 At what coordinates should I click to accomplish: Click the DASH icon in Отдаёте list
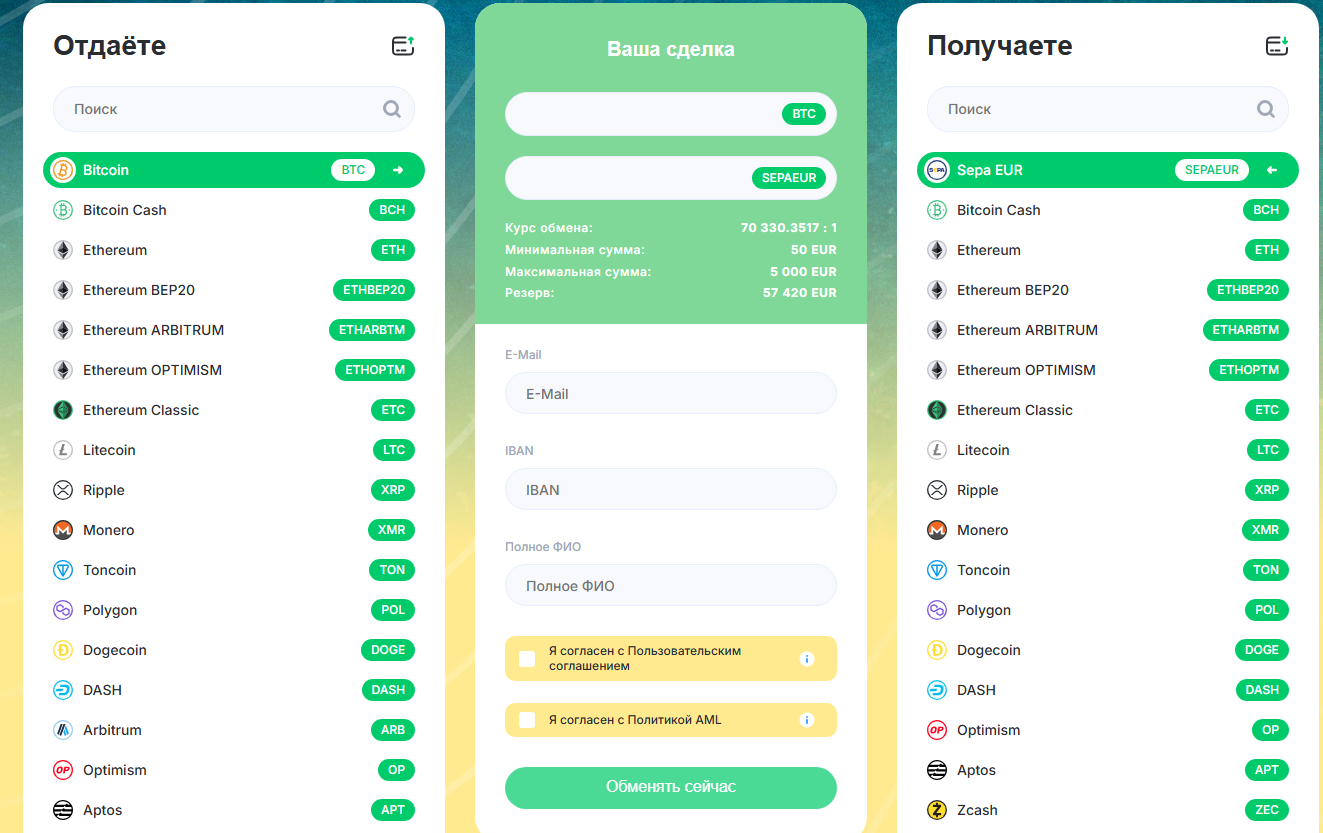tap(63, 690)
